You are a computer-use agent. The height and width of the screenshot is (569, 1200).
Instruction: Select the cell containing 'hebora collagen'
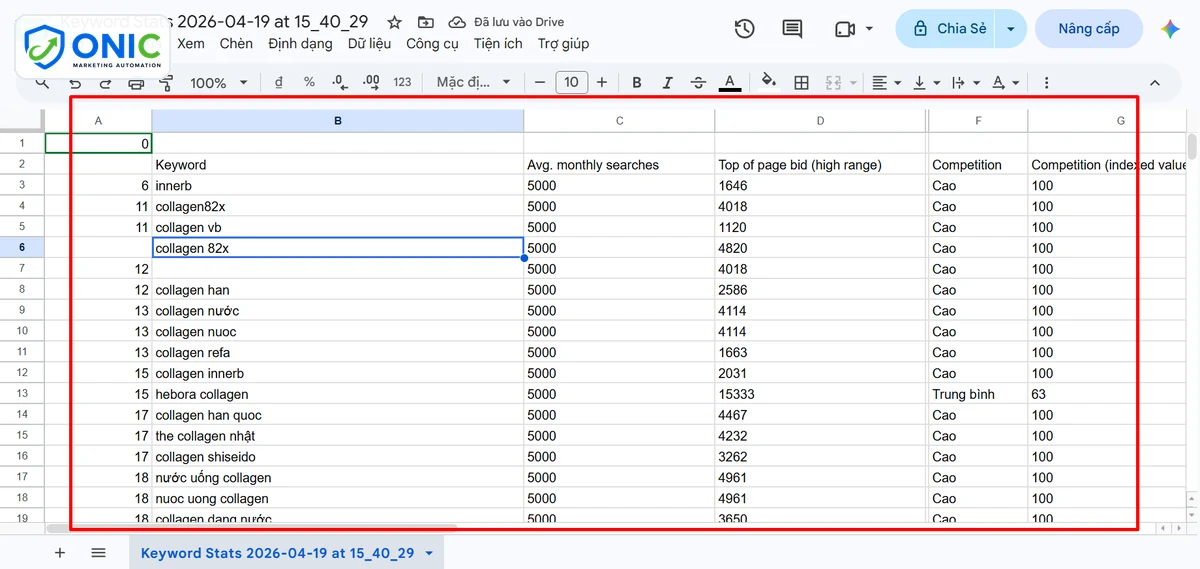[338, 394]
